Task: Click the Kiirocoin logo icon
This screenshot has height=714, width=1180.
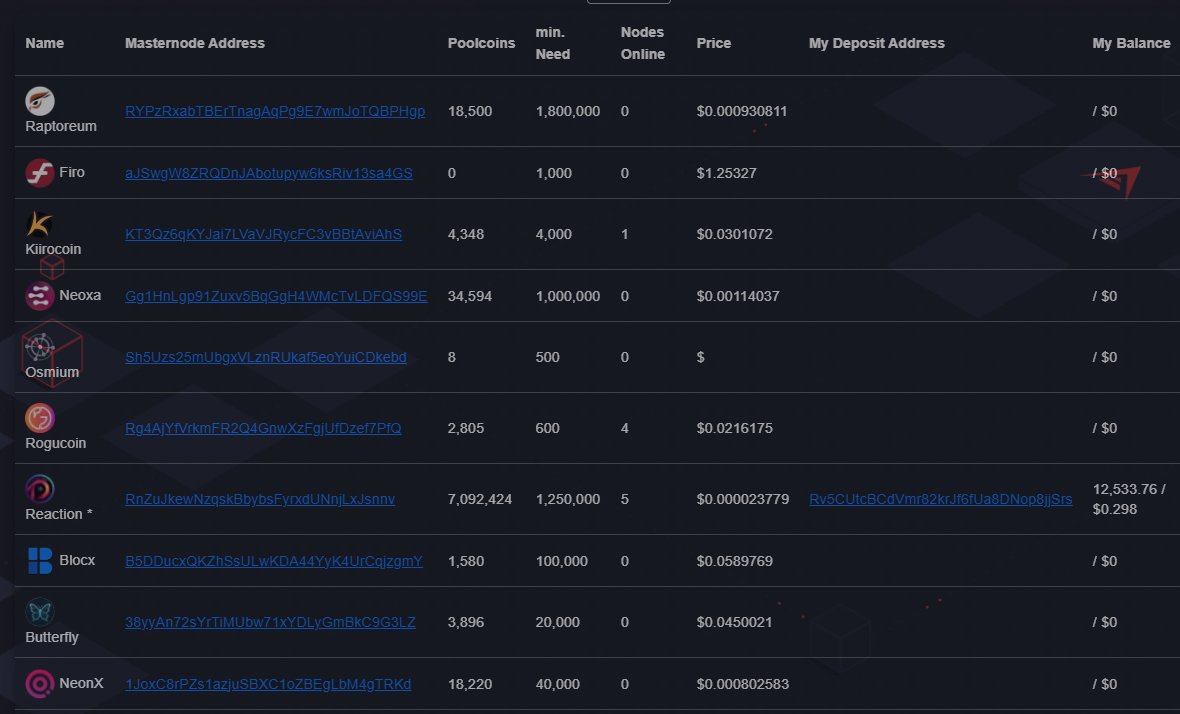Action: (40, 224)
